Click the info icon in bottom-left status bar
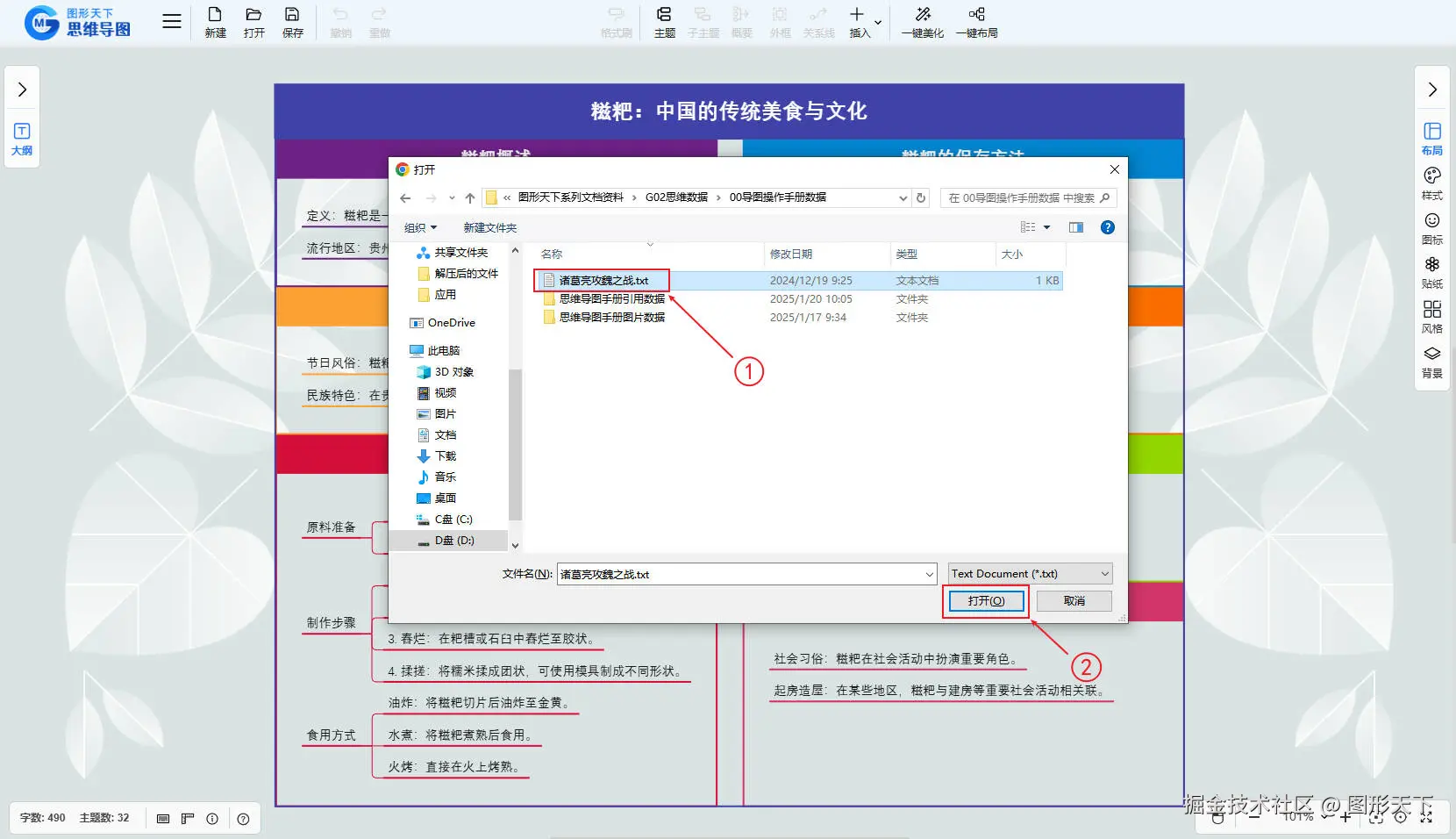1456x839 pixels. coord(212,818)
